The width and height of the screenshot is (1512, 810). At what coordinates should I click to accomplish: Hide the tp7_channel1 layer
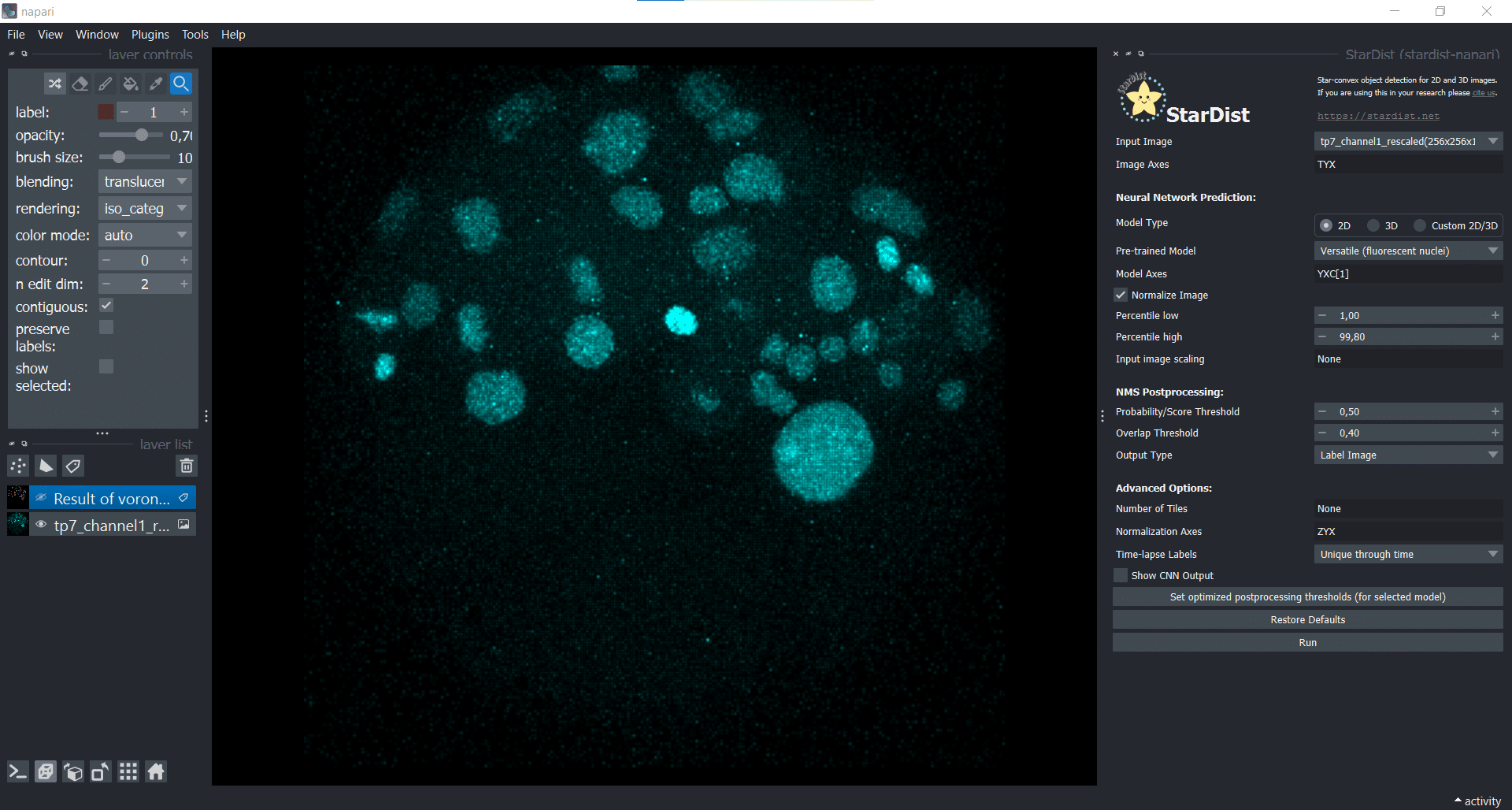41,525
